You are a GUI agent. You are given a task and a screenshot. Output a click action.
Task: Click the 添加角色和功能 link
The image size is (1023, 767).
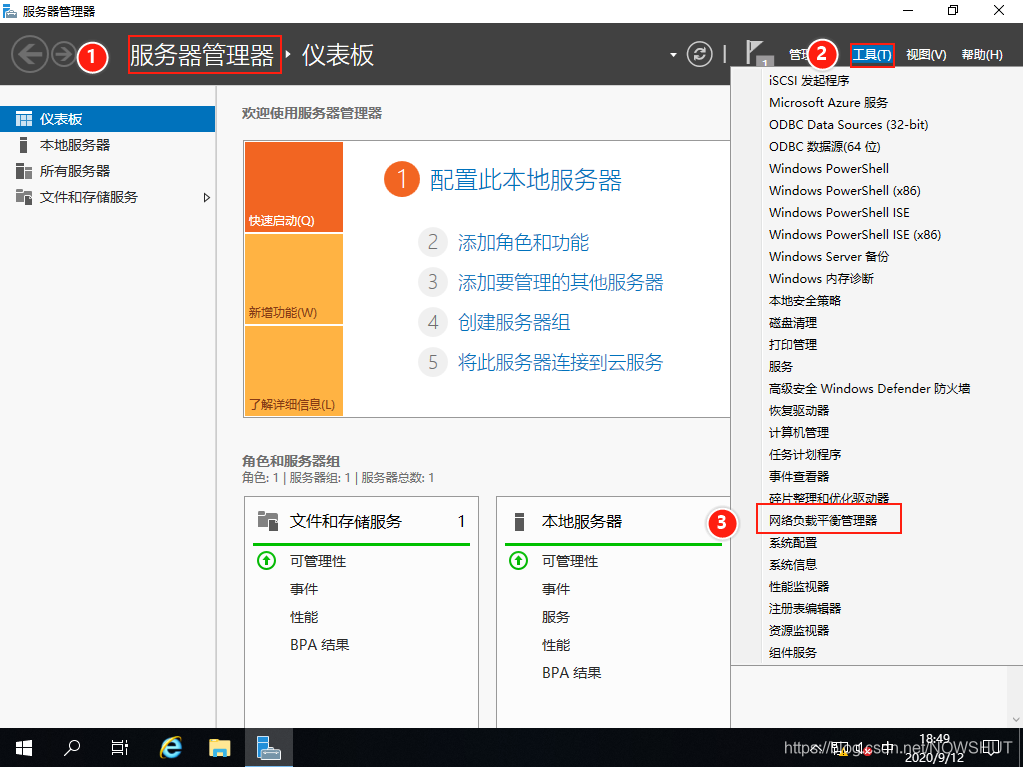523,242
